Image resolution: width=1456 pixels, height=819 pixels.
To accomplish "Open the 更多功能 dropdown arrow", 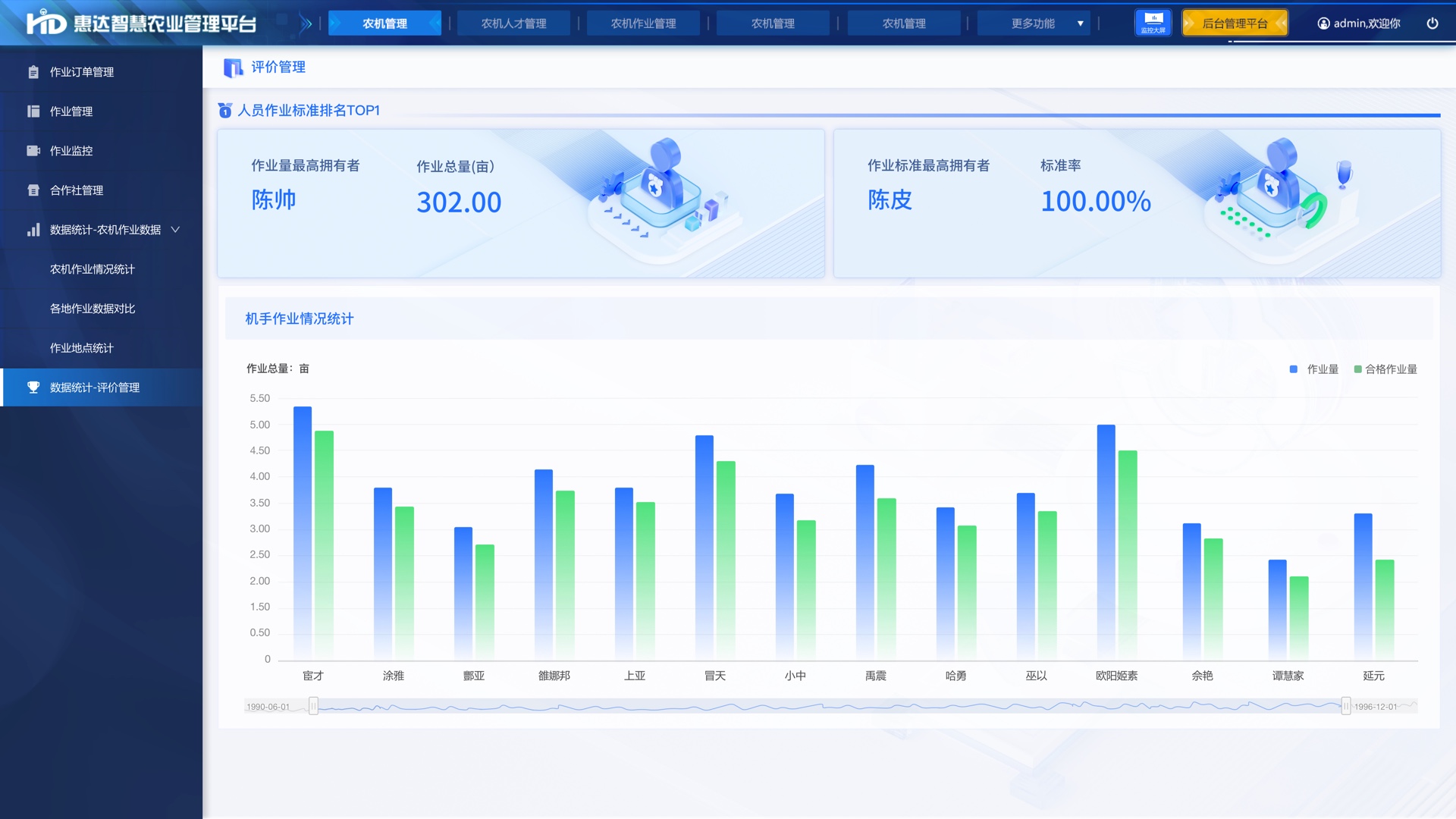I will 1080,24.
